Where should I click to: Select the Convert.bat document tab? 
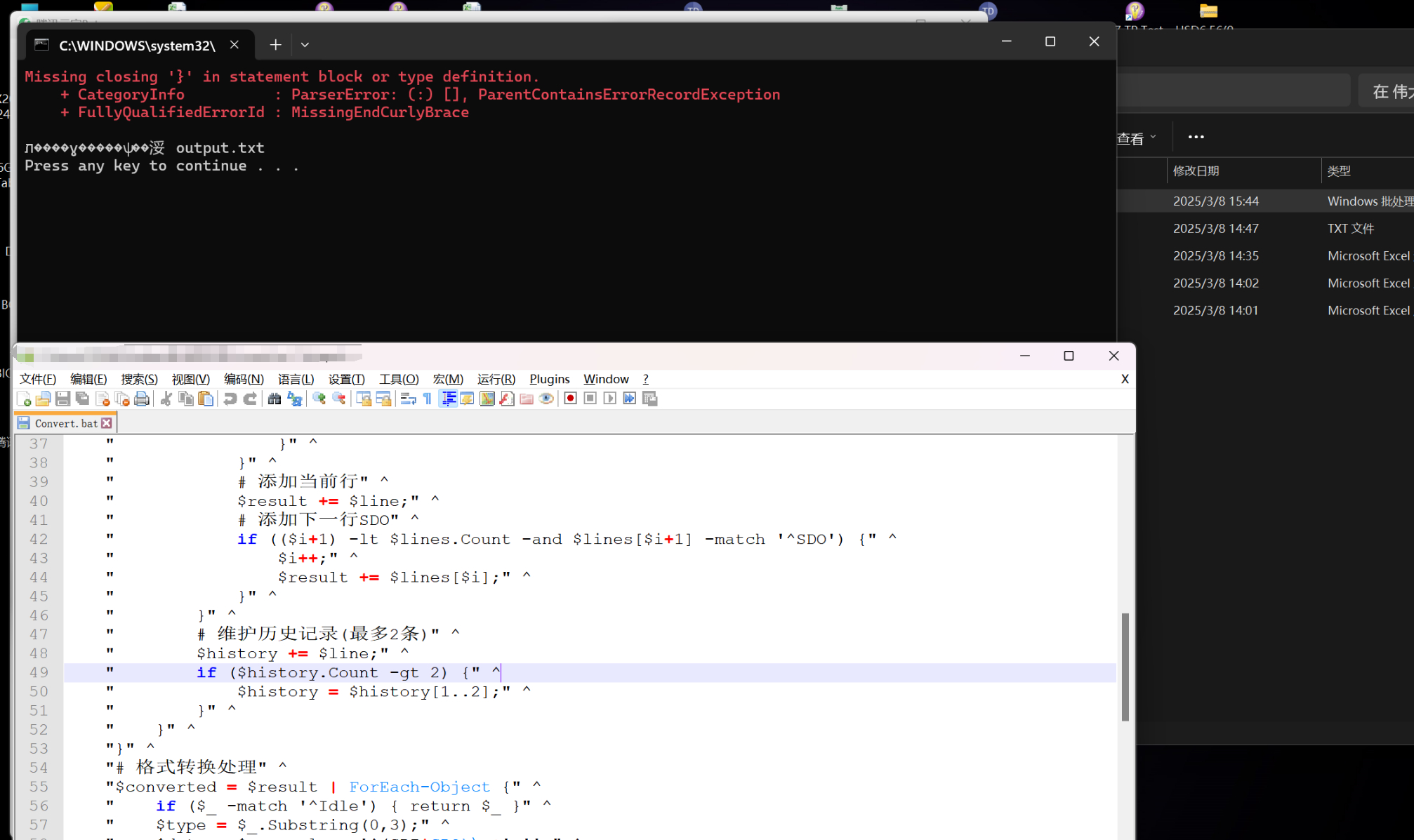pyautogui.click(x=66, y=423)
